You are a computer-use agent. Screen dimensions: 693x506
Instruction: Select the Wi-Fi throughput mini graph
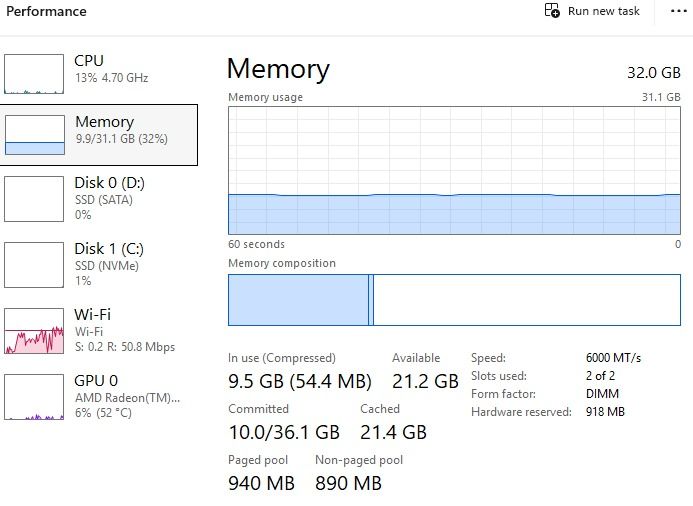point(34,331)
